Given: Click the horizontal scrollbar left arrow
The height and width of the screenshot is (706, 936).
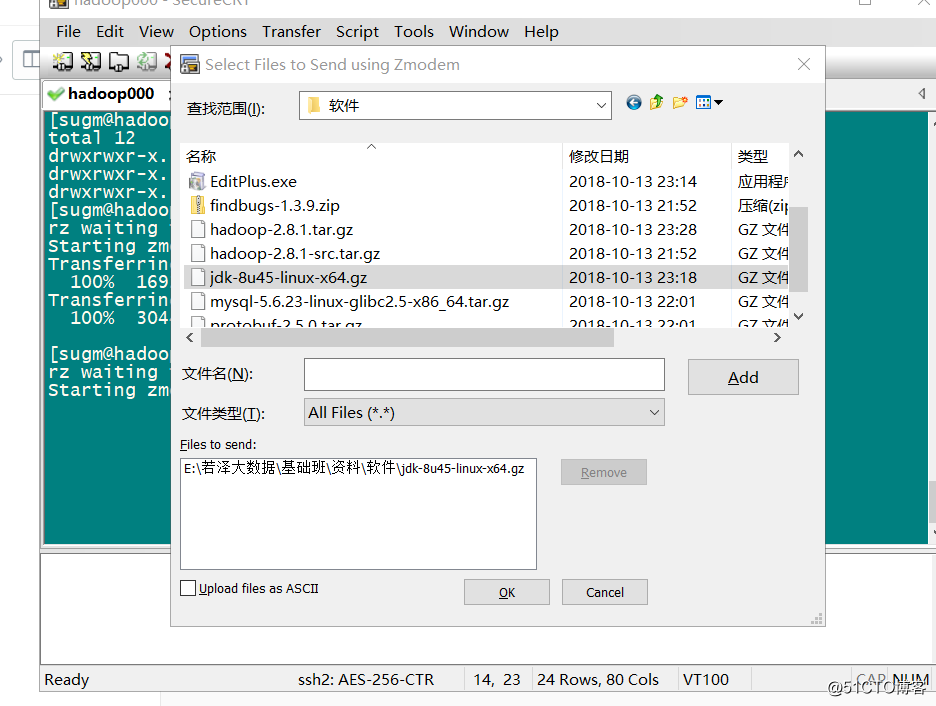Looking at the screenshot, I should [x=190, y=338].
